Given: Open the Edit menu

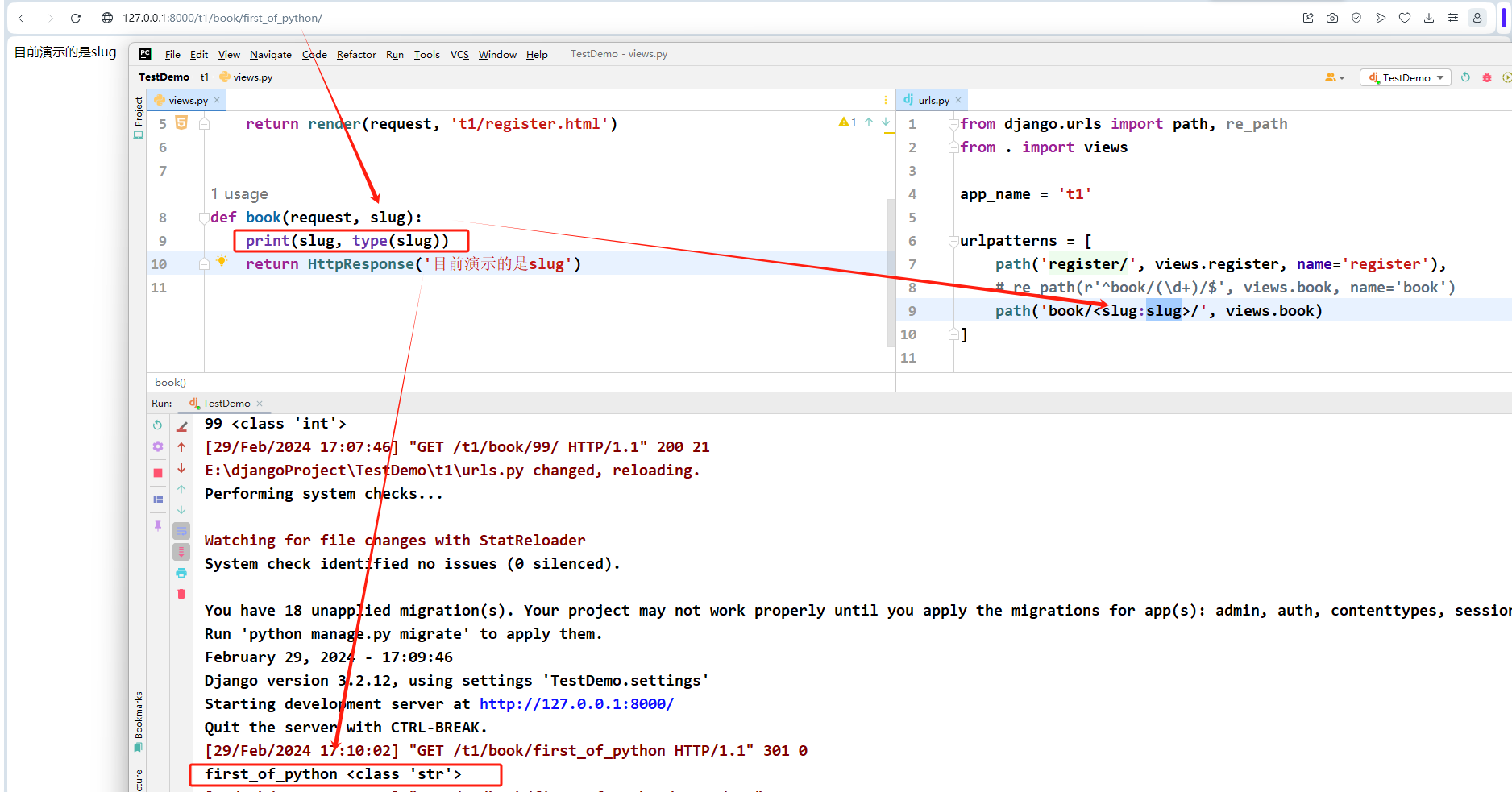Looking at the screenshot, I should pos(199,55).
